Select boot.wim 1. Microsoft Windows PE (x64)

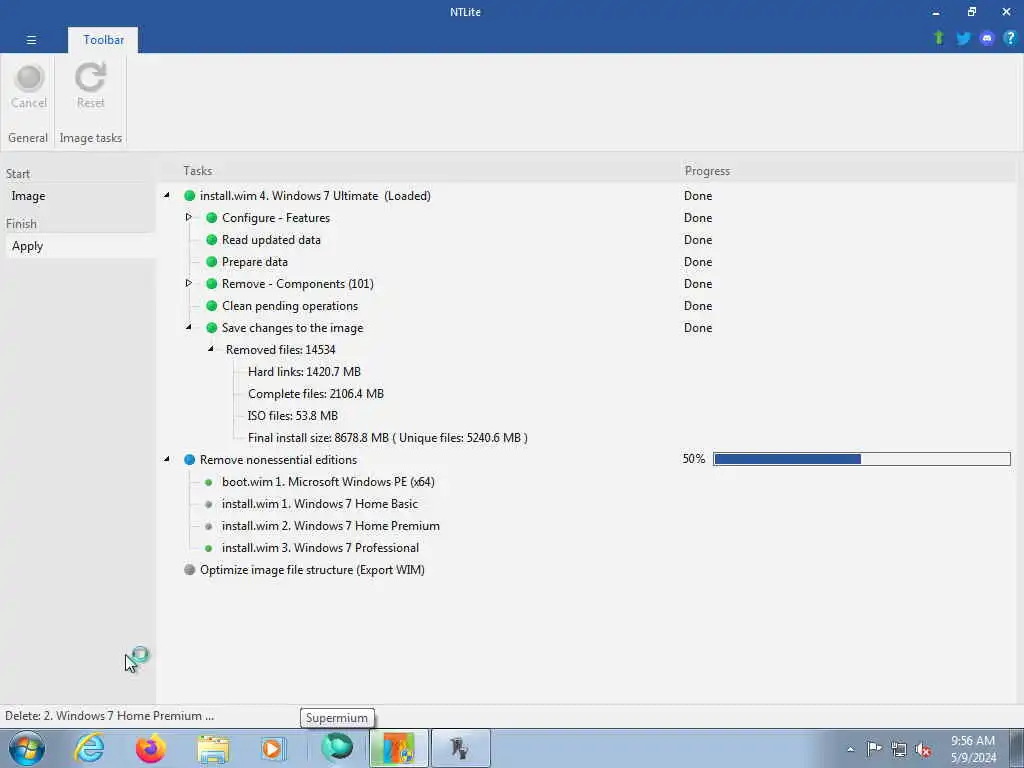tap(328, 482)
